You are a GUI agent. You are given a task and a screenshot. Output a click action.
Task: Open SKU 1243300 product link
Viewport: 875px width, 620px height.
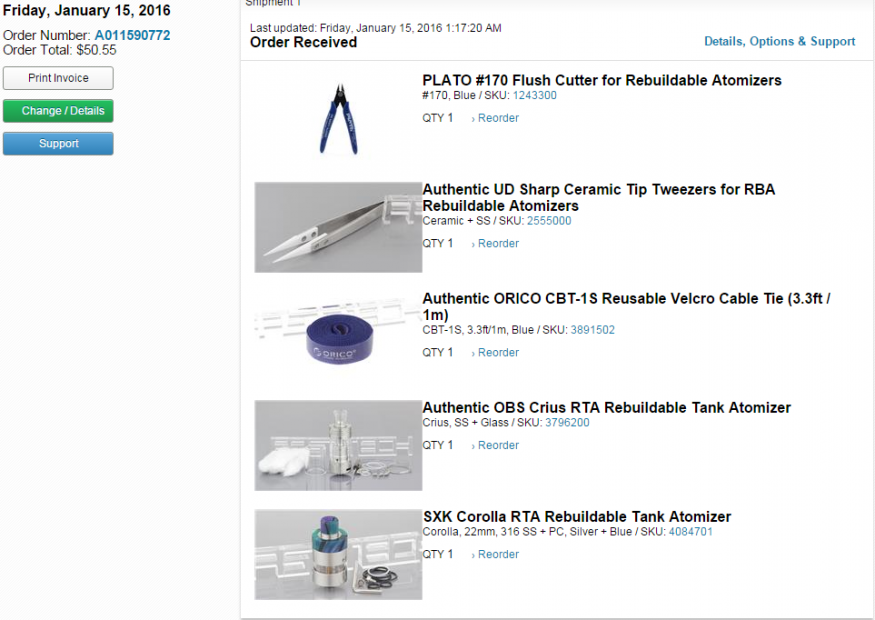tap(535, 95)
